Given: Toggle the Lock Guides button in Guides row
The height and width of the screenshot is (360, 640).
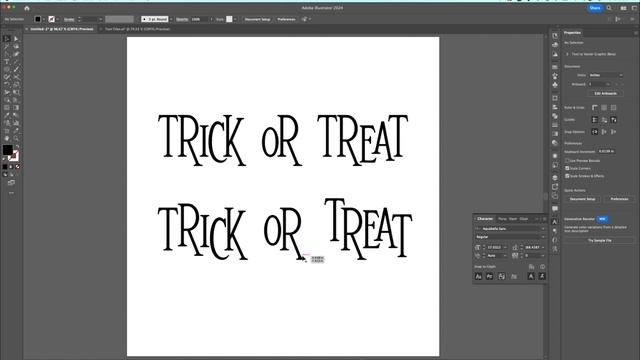Looking at the screenshot, I should tap(604, 120).
